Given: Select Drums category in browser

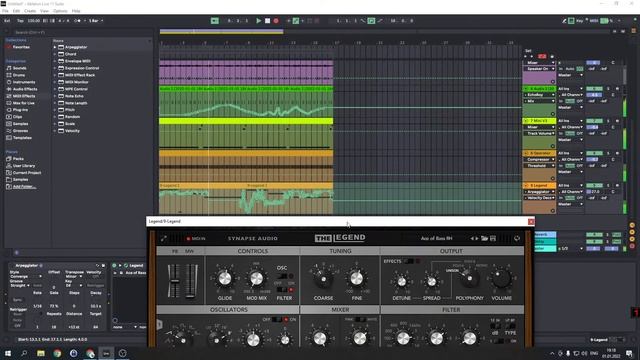Looking at the screenshot, I should [x=19, y=75].
